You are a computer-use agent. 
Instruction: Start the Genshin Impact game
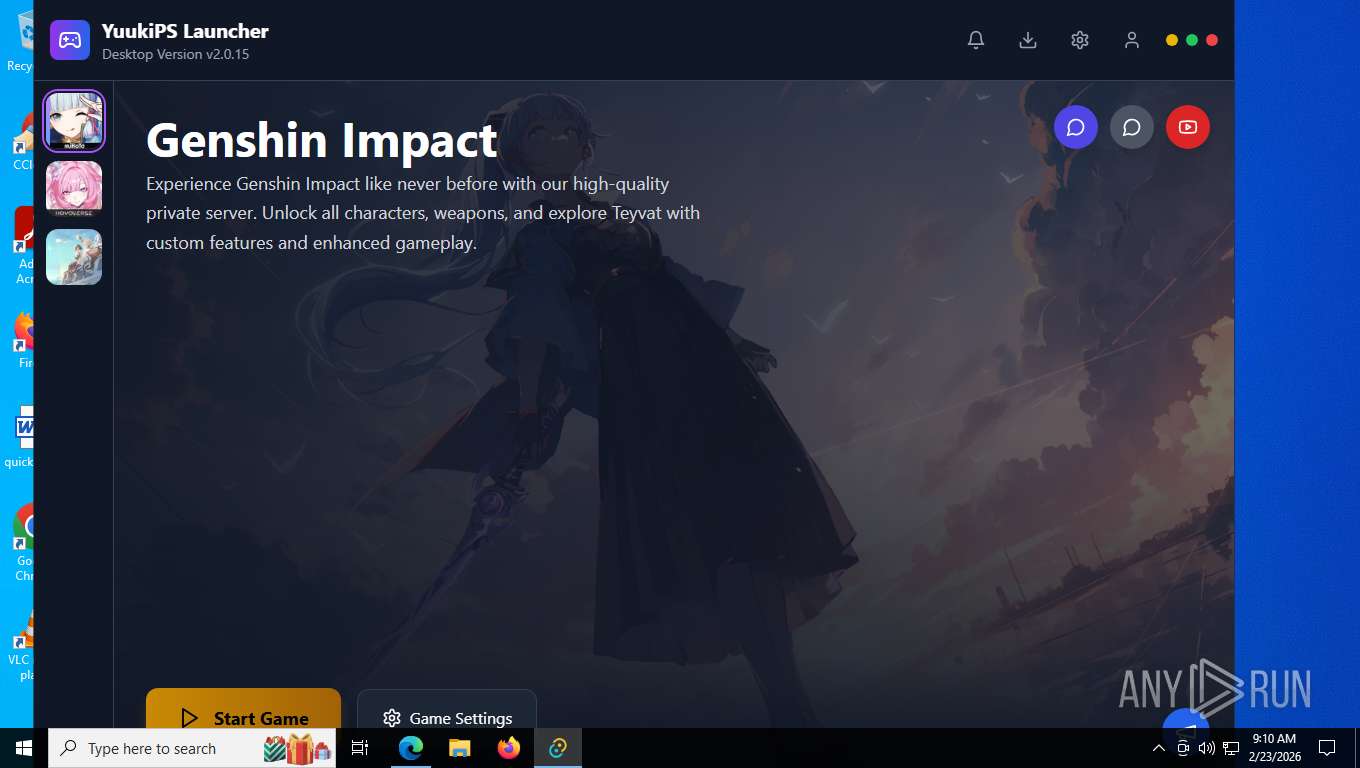243,709
